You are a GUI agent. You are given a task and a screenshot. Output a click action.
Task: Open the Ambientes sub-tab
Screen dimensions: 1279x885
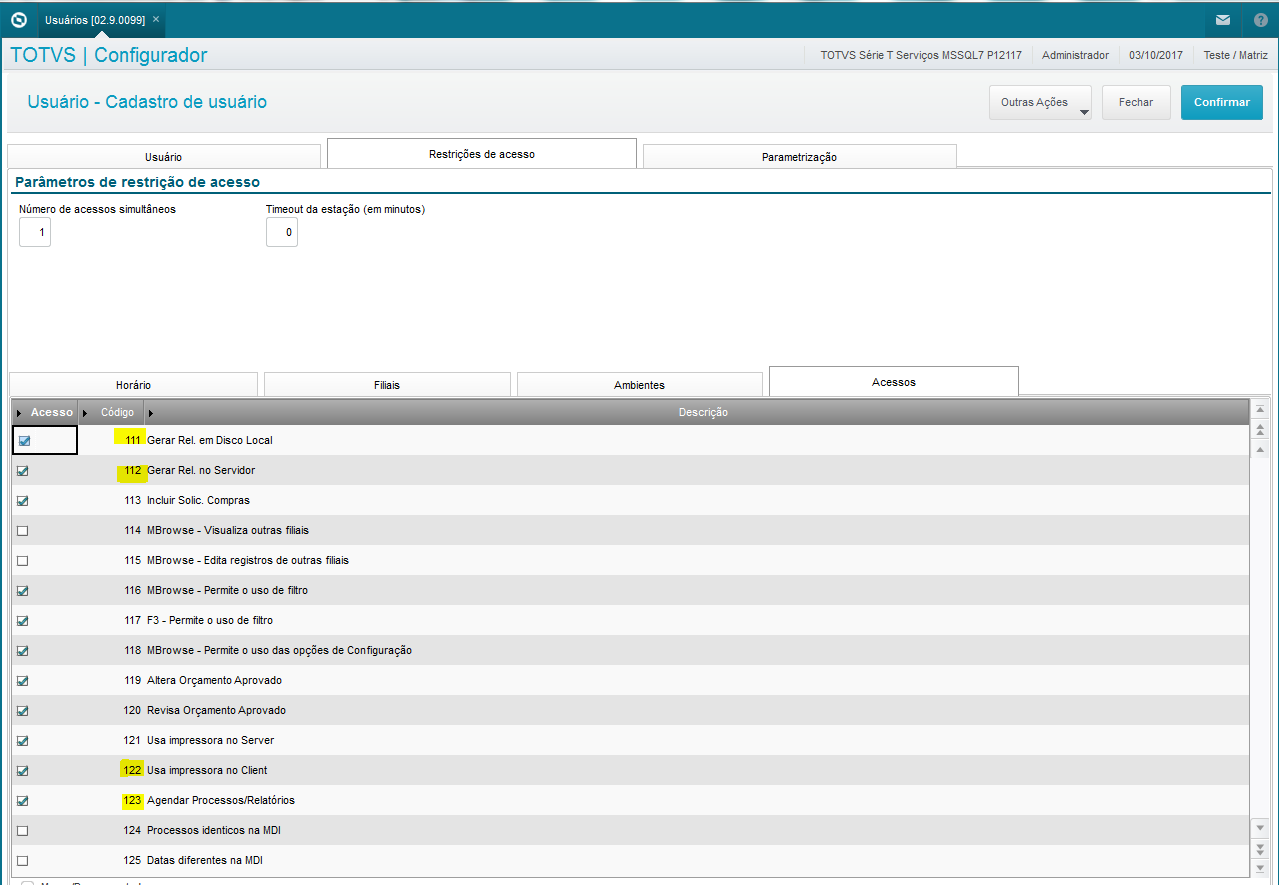(640, 385)
